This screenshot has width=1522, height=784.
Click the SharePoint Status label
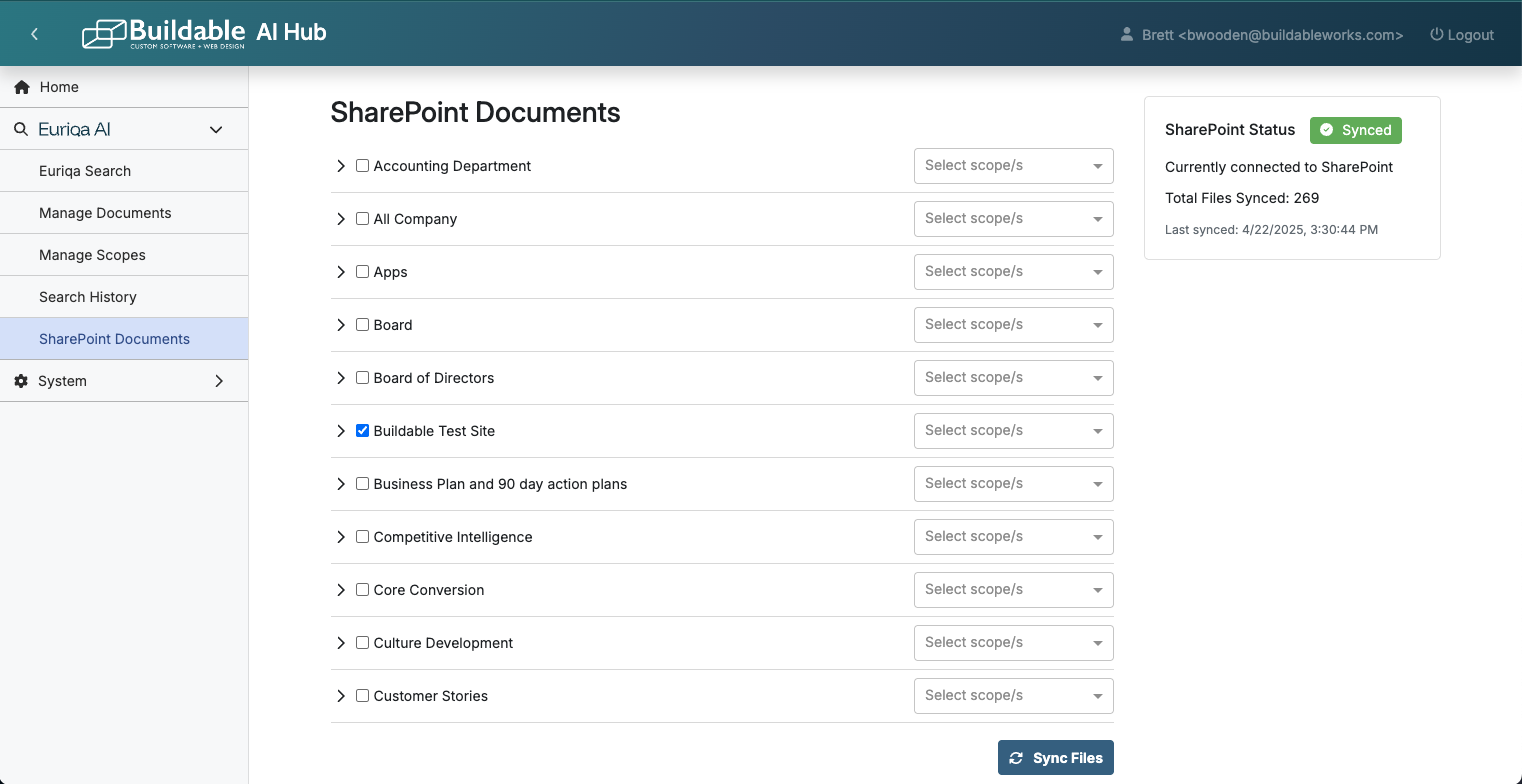(1230, 130)
